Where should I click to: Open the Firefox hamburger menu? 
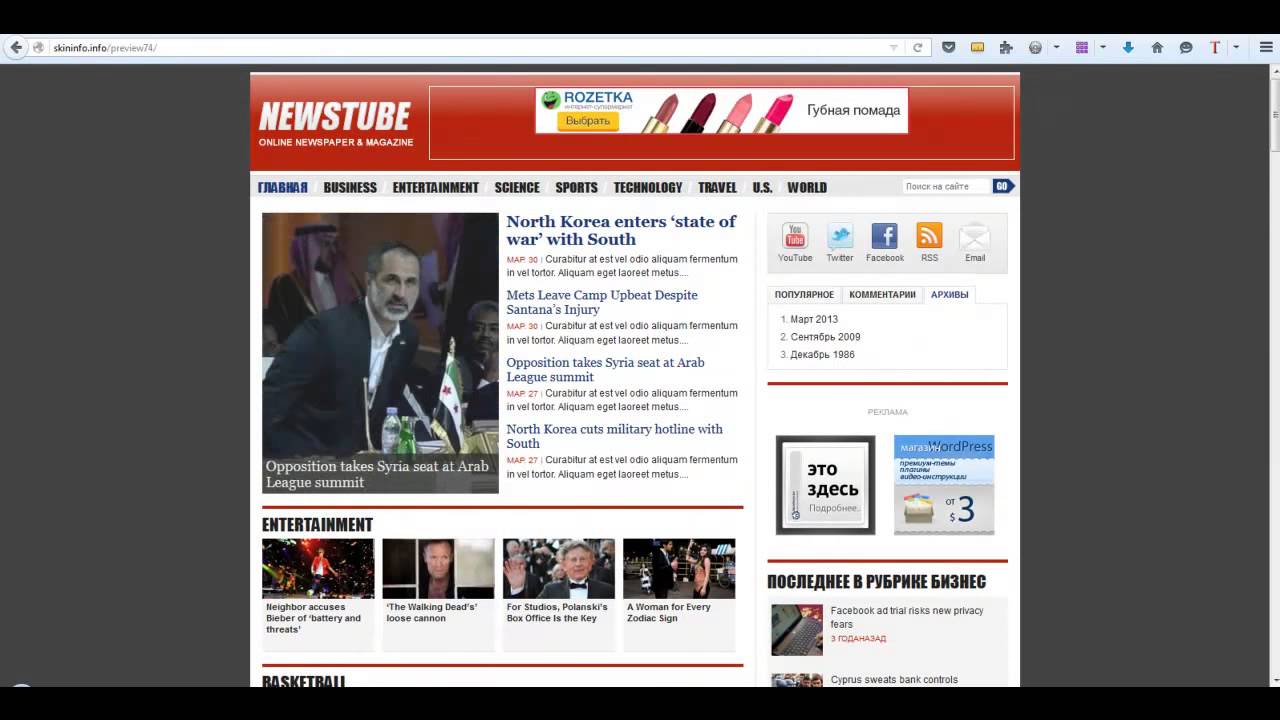pyautogui.click(x=1265, y=47)
